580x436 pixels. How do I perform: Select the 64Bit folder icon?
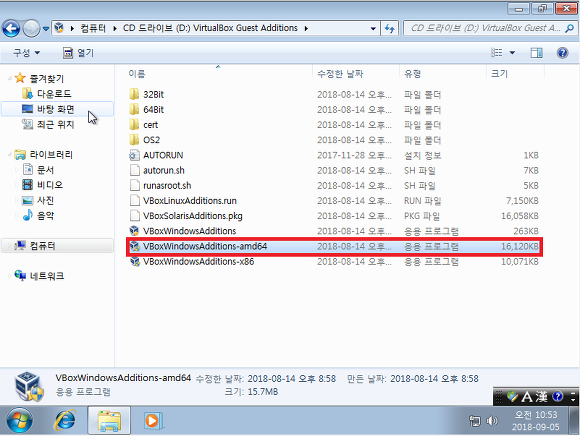[134, 109]
